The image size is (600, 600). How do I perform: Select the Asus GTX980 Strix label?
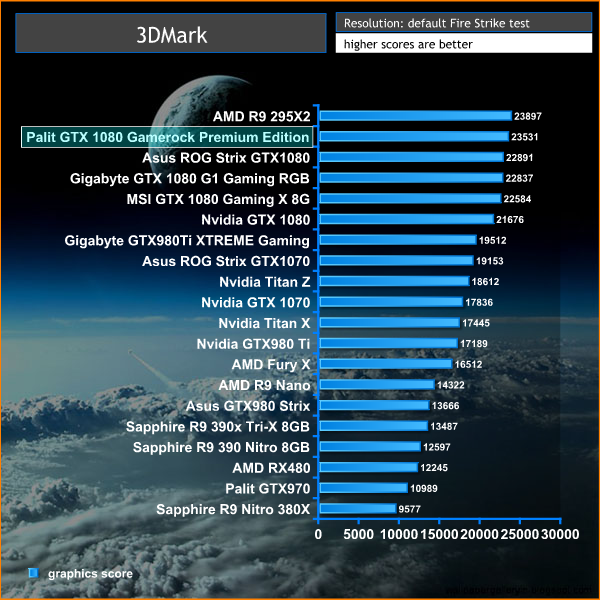coord(248,406)
